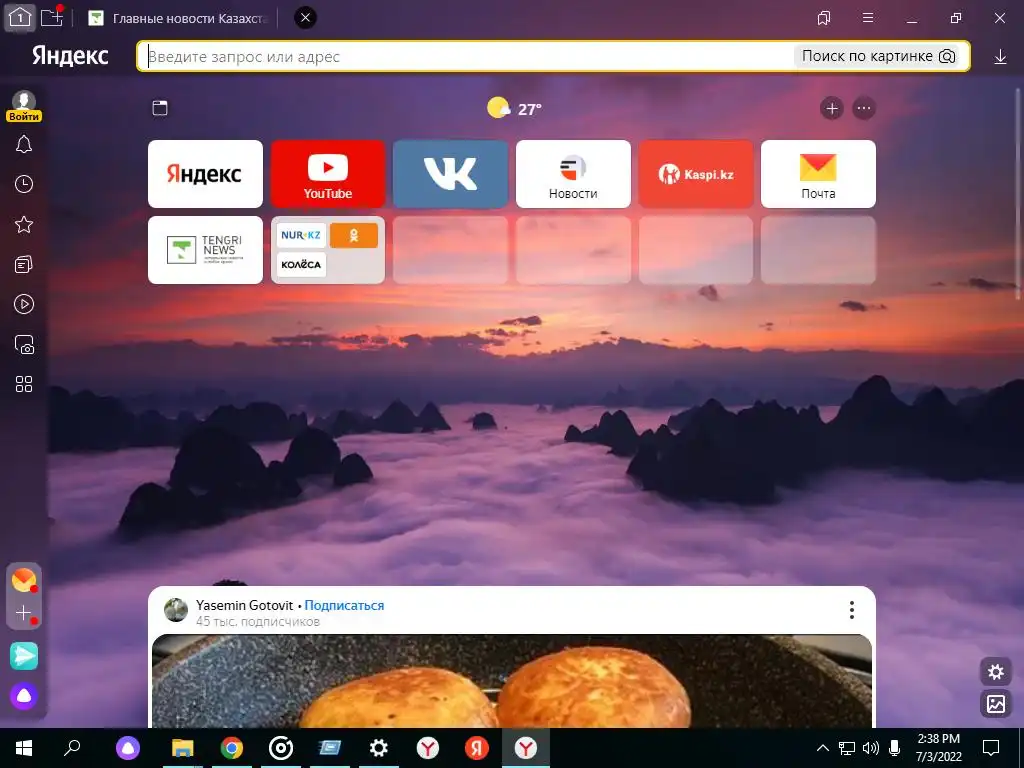The height and width of the screenshot is (768, 1024).
Task: Open Yasemin Gotovit channel name
Action: pos(244,605)
